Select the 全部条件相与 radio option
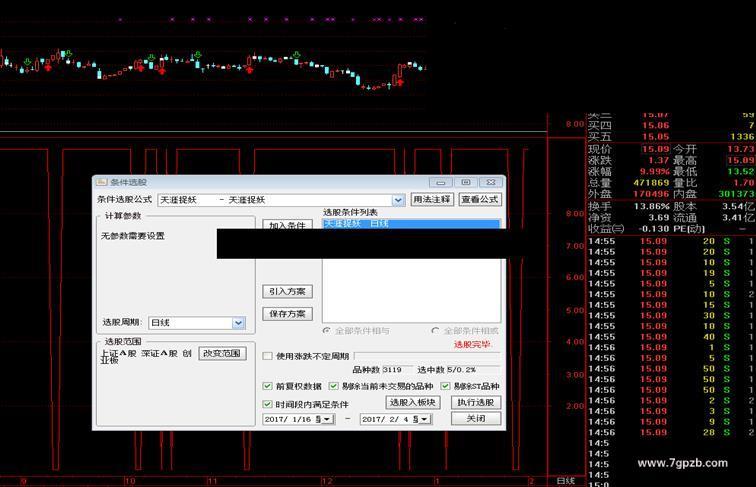Viewport: 756px width, 487px height. tap(327, 331)
